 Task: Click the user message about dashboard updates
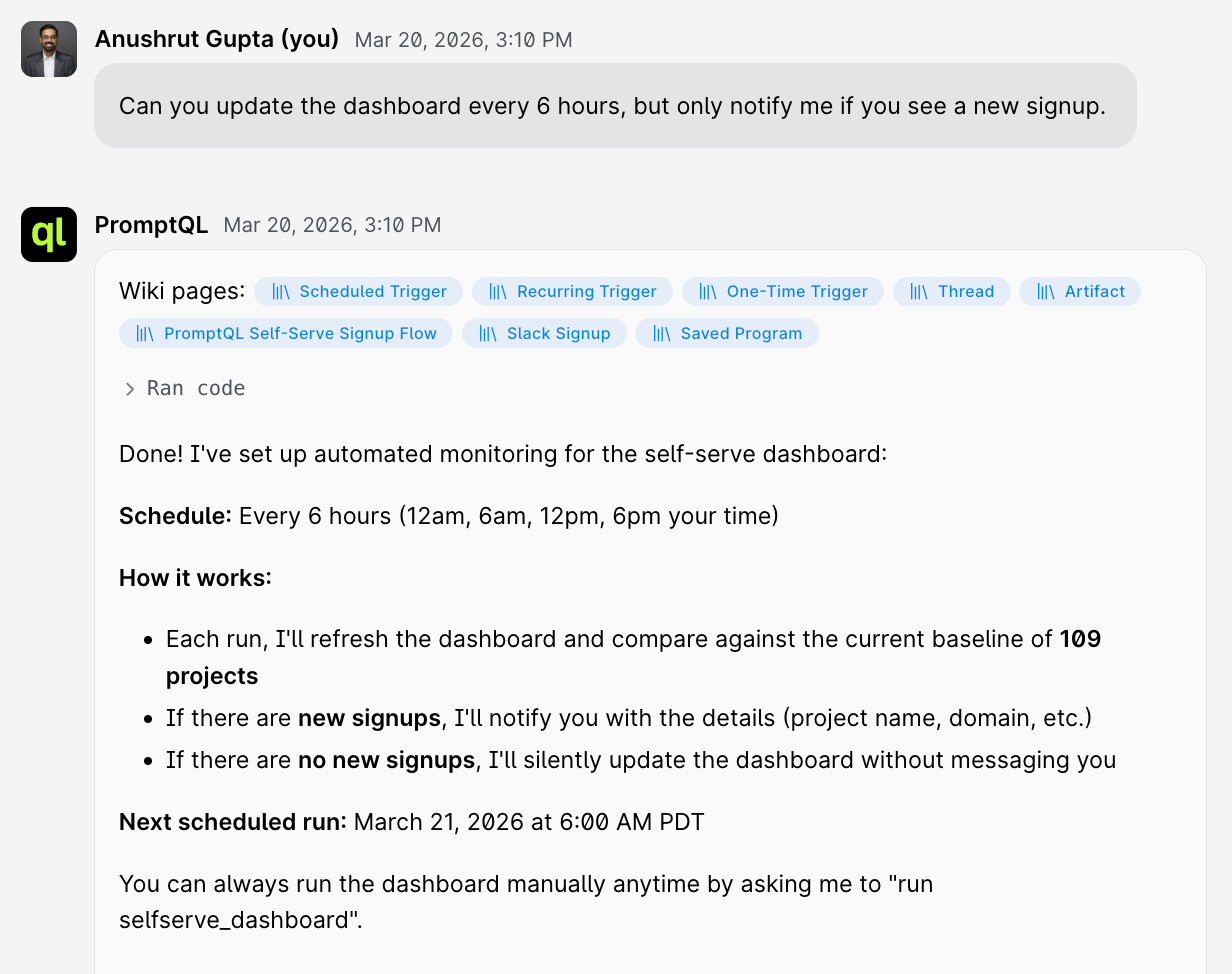612,106
